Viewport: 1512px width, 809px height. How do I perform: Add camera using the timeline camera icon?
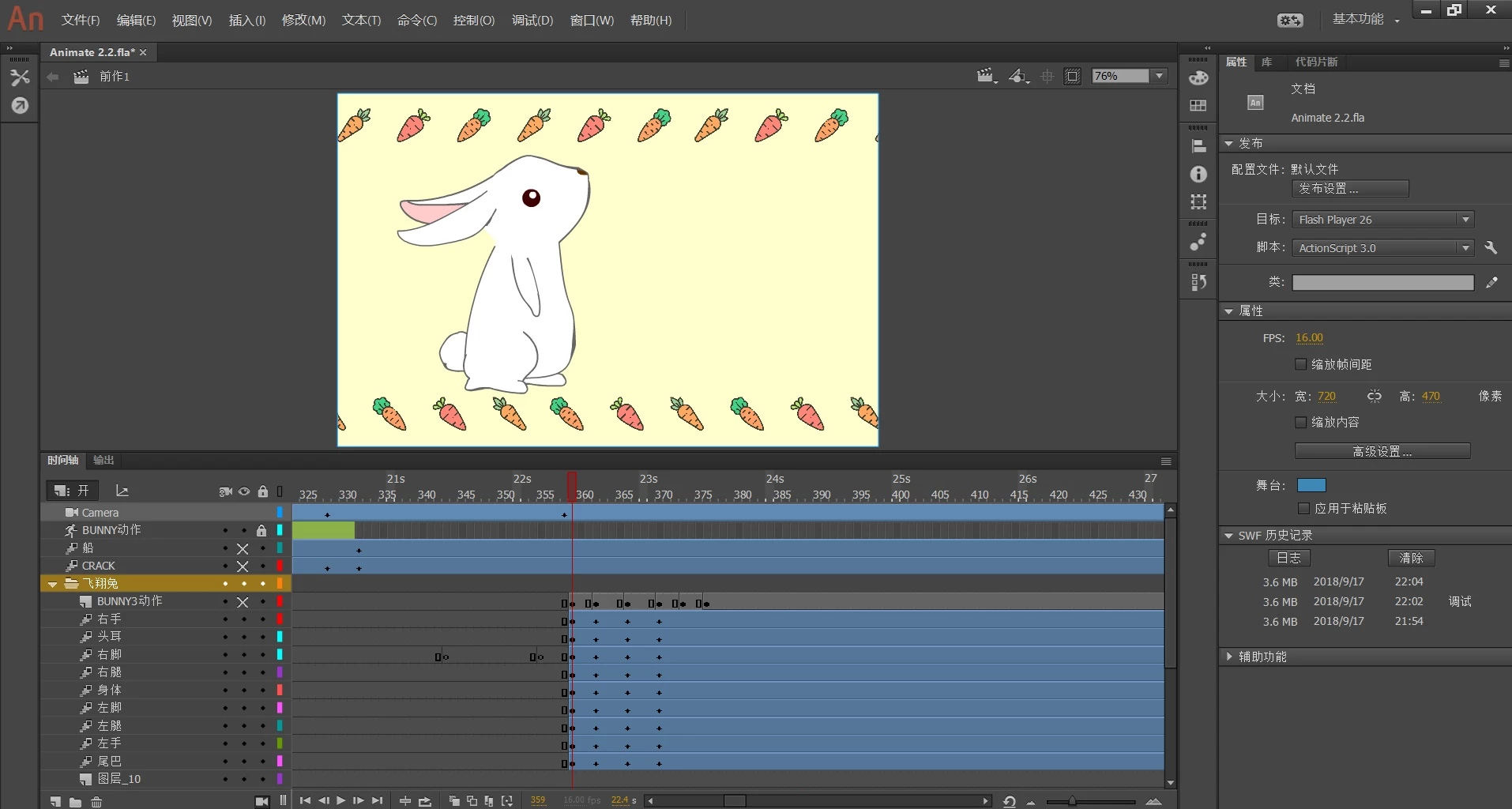coord(262,801)
